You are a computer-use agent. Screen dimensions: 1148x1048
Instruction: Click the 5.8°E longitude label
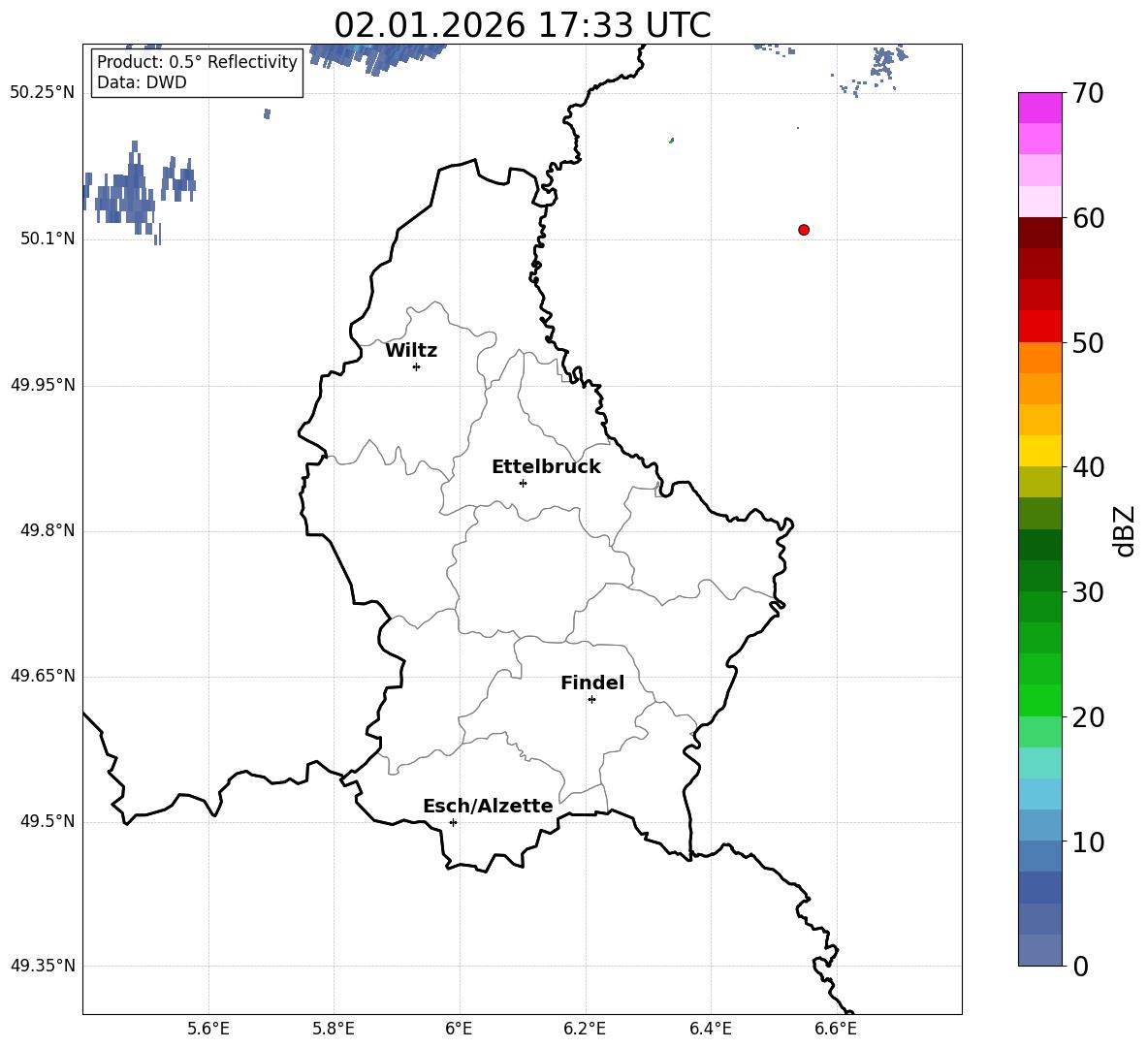pos(334,1029)
